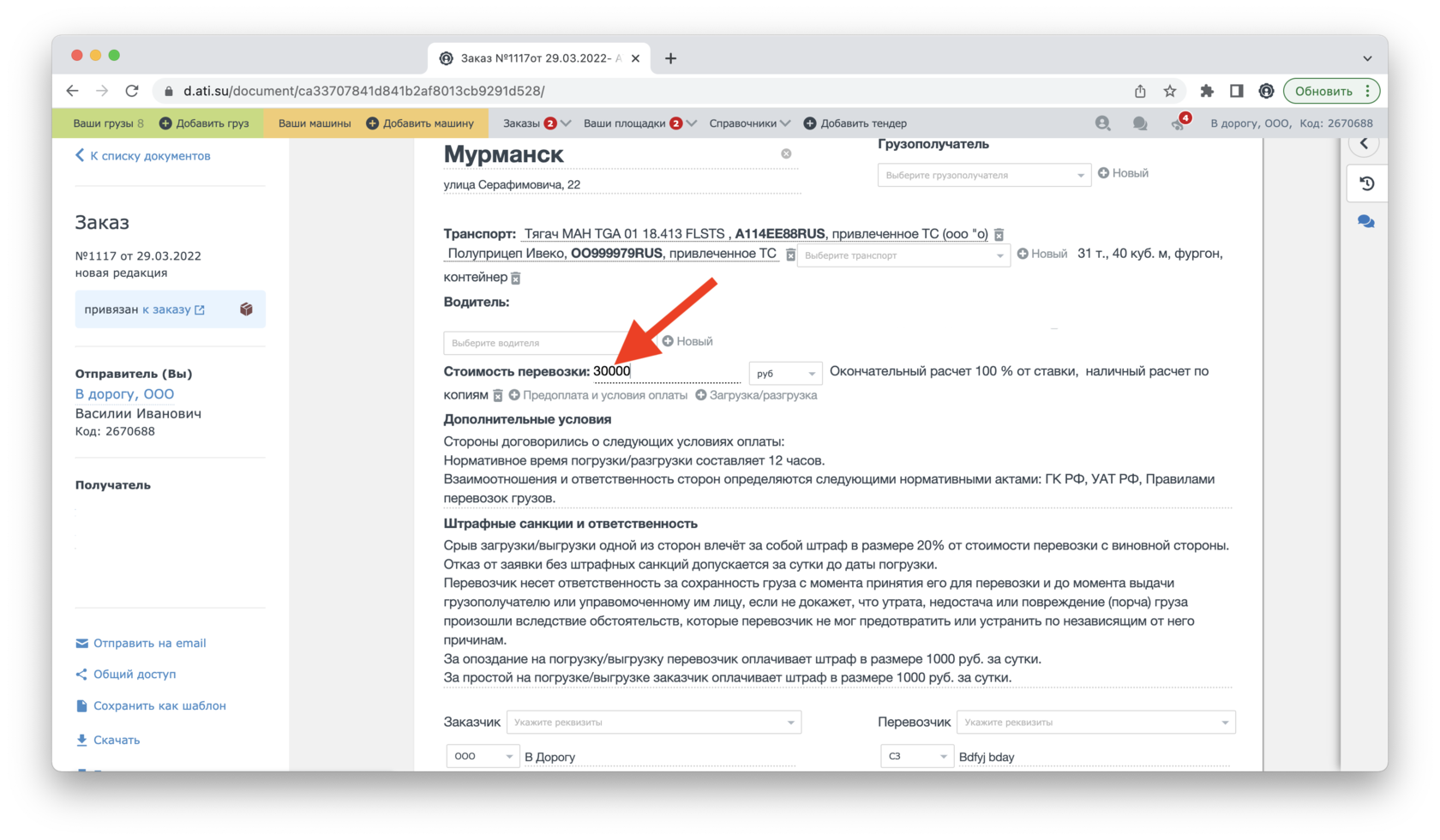The image size is (1440, 840).
Task: Open the Выберите грузополучателя dropdown
Action: click(x=984, y=175)
